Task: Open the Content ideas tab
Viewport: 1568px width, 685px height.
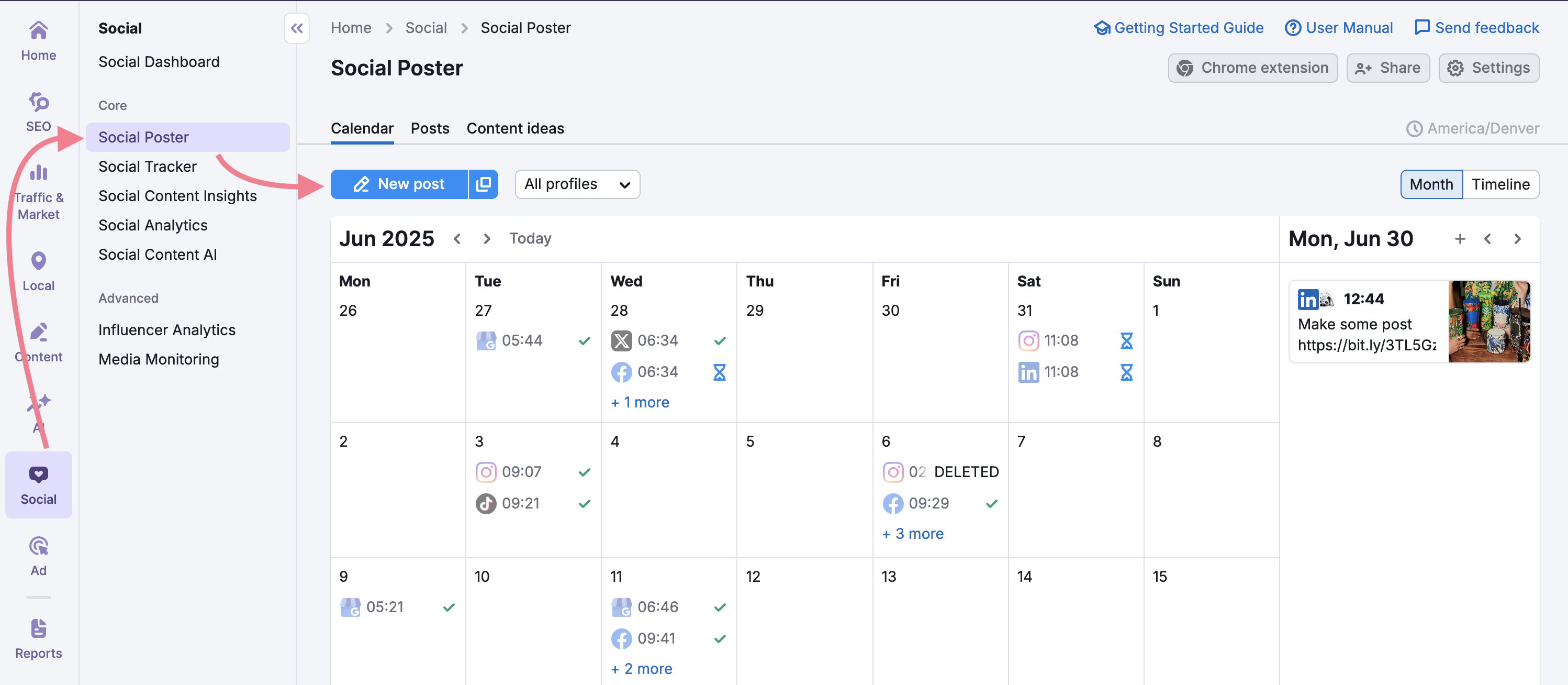Action: click(515, 128)
